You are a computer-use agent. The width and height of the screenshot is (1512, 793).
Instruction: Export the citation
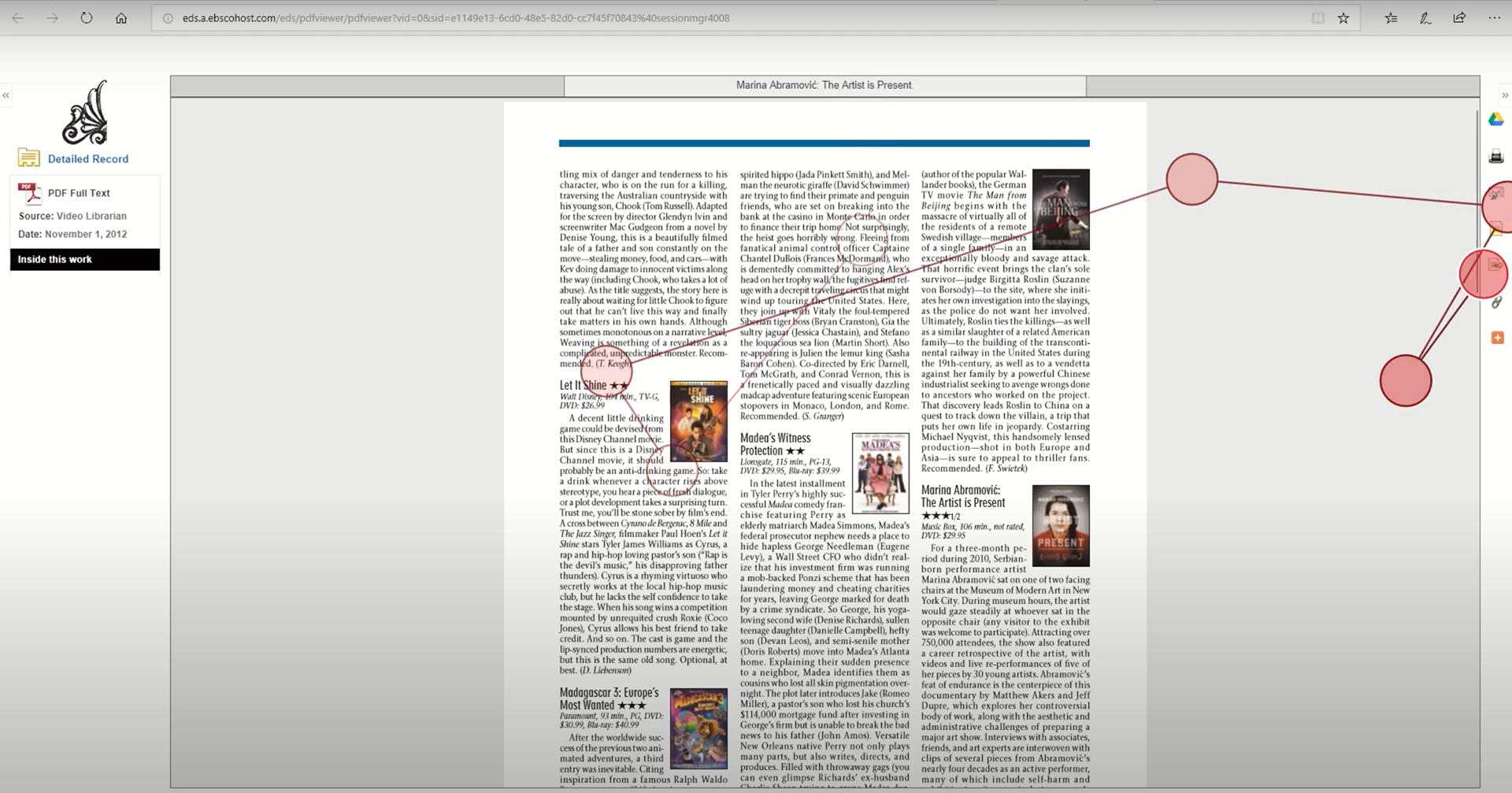pyautogui.click(x=1496, y=265)
